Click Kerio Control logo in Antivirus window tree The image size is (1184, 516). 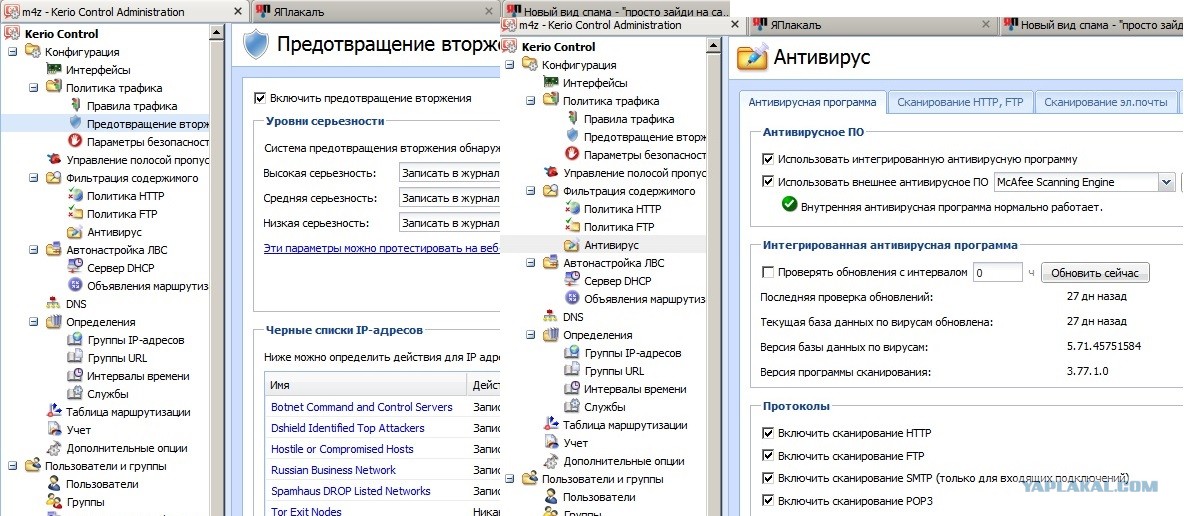tap(510, 46)
